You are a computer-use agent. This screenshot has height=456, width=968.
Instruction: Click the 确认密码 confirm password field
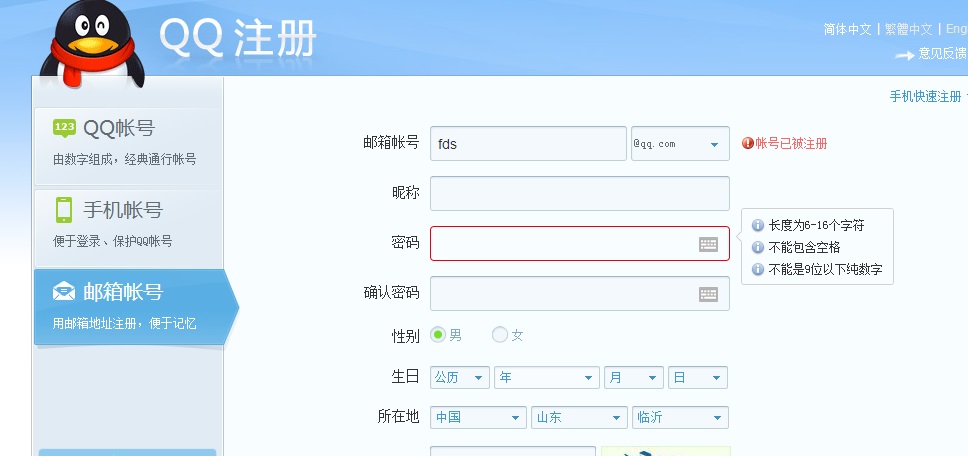[580, 294]
